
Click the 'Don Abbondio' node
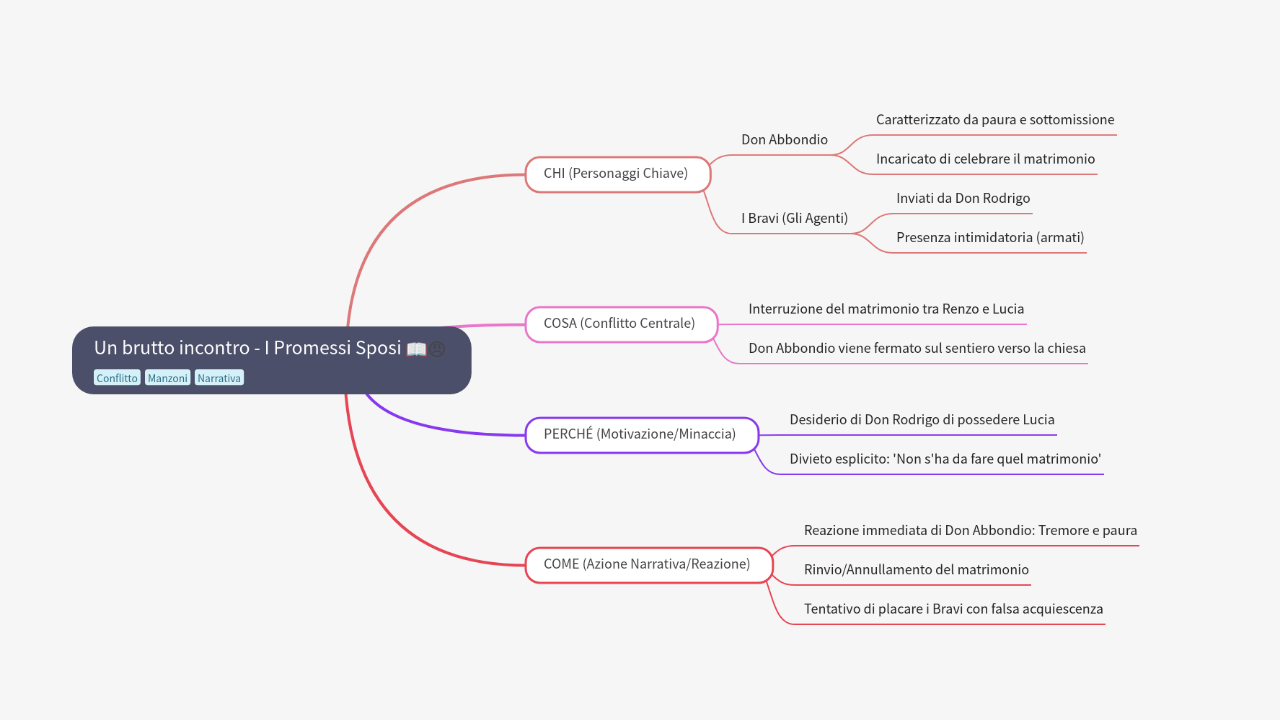coord(784,139)
